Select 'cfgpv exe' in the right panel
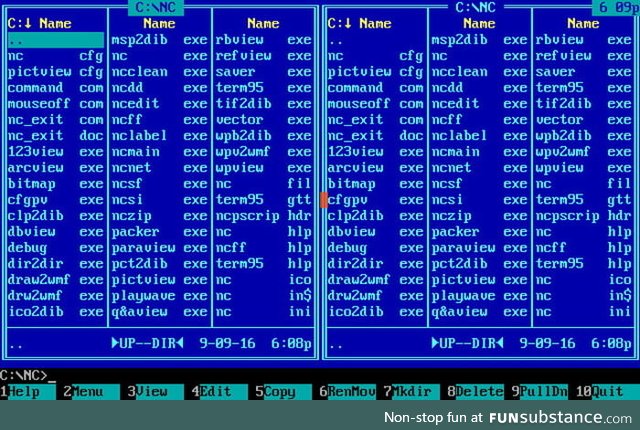 [375, 200]
